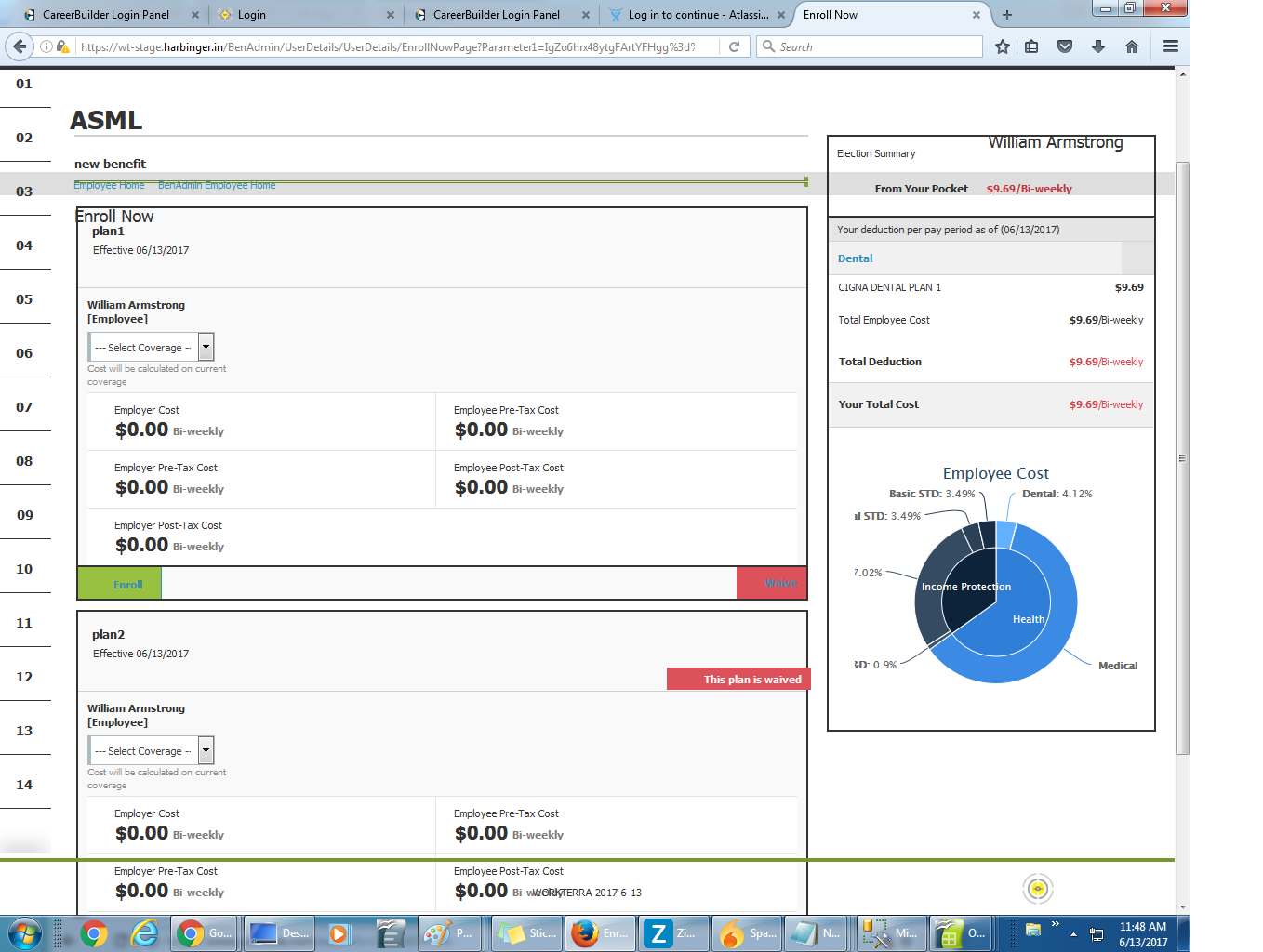Open the Employee Home breadcrumb link
Image resolution: width=1263 pixels, height=952 pixels.
pyautogui.click(x=109, y=185)
